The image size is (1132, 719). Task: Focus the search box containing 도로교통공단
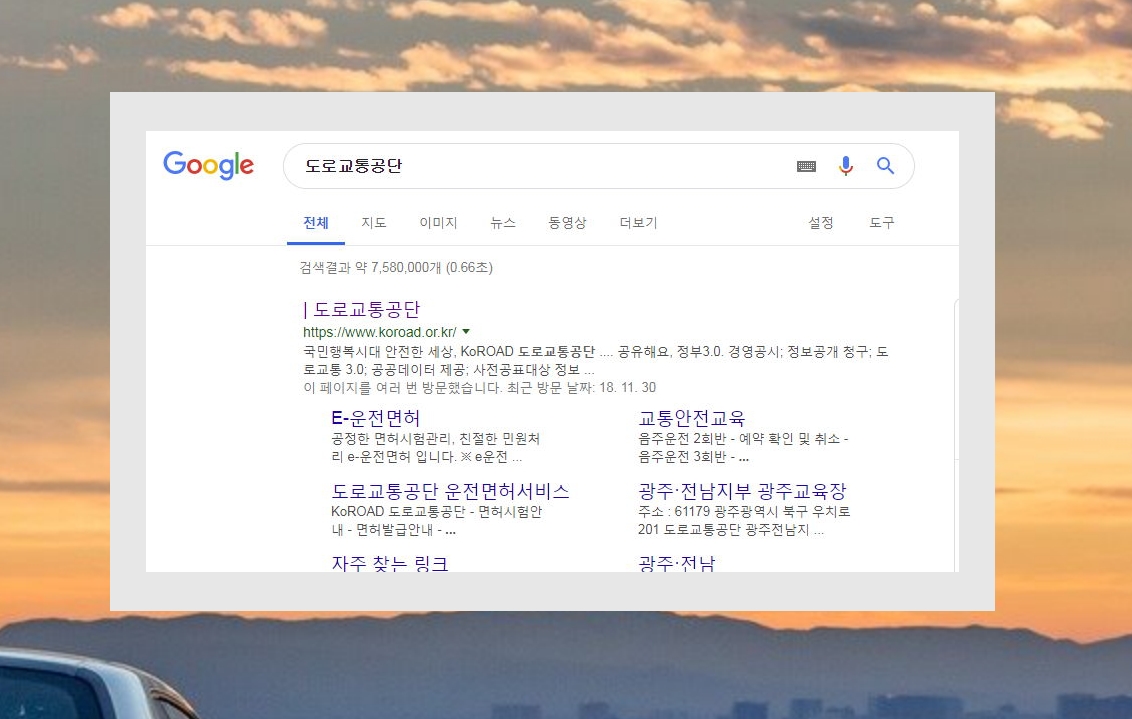[598, 166]
